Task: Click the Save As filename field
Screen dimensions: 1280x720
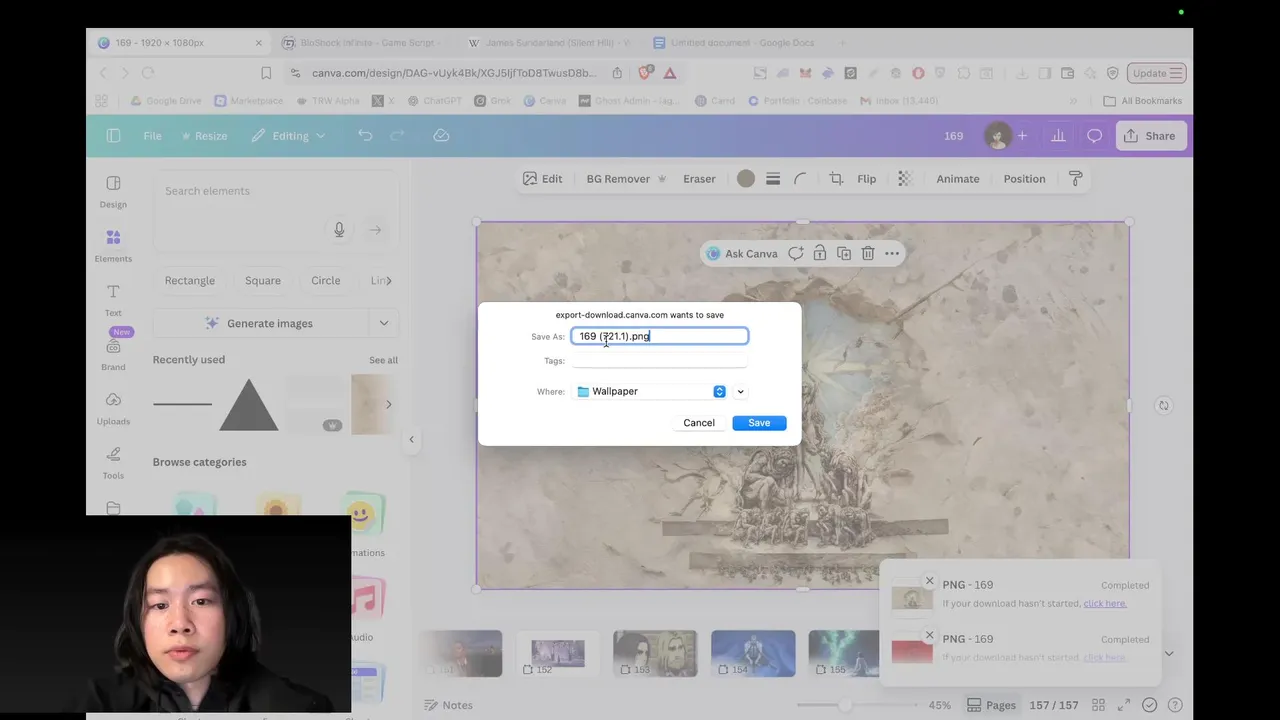Action: coord(659,336)
